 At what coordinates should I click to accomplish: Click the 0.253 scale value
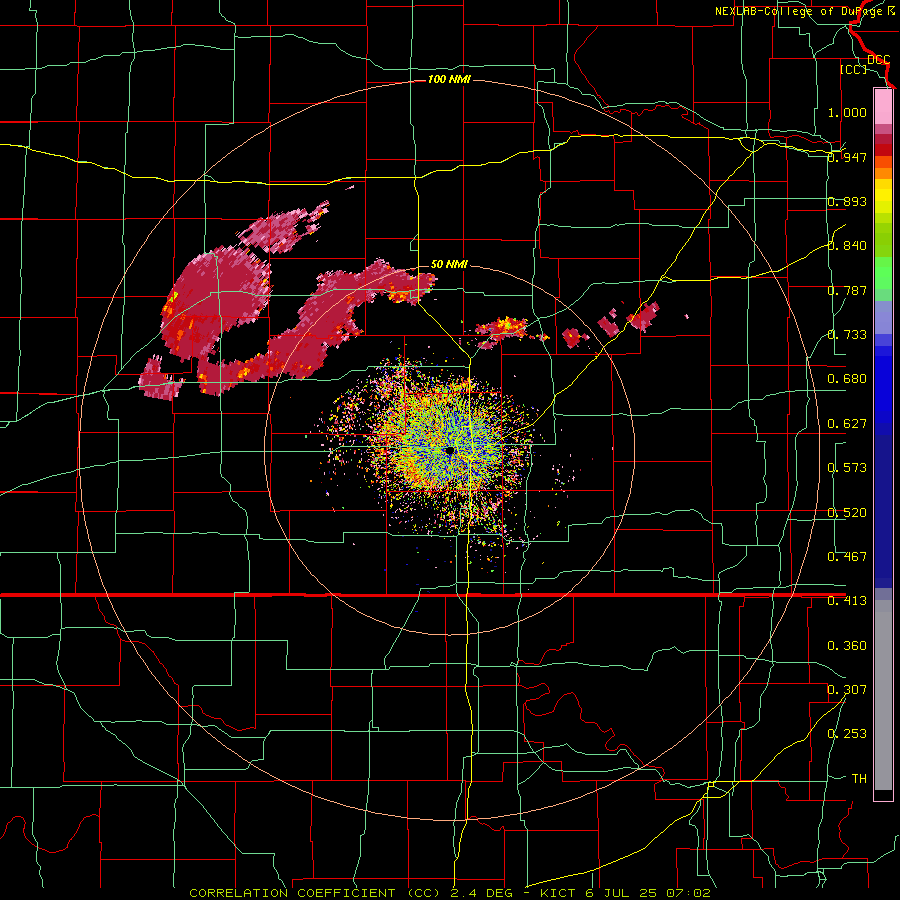coord(847,734)
